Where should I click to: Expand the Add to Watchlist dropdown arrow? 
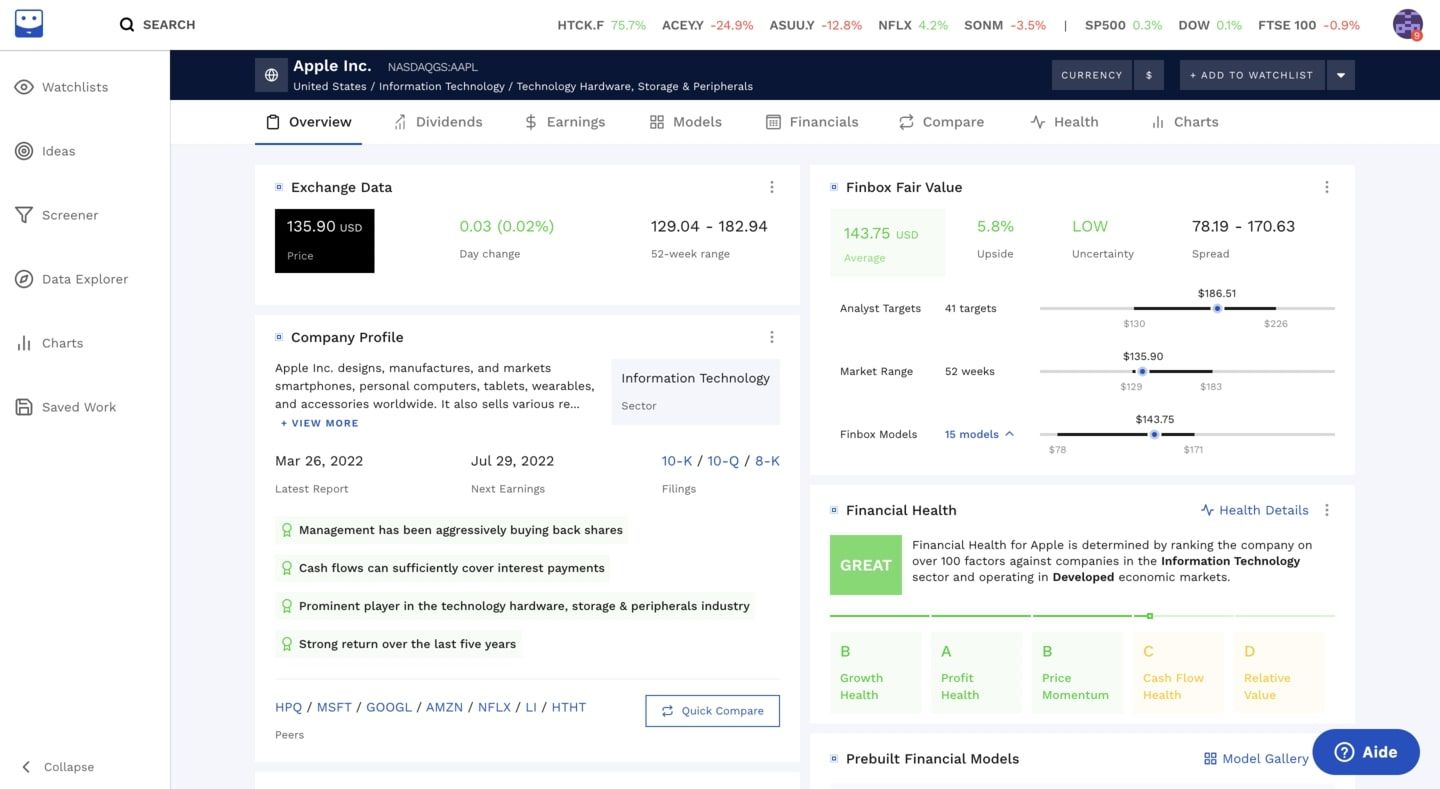[1340, 75]
